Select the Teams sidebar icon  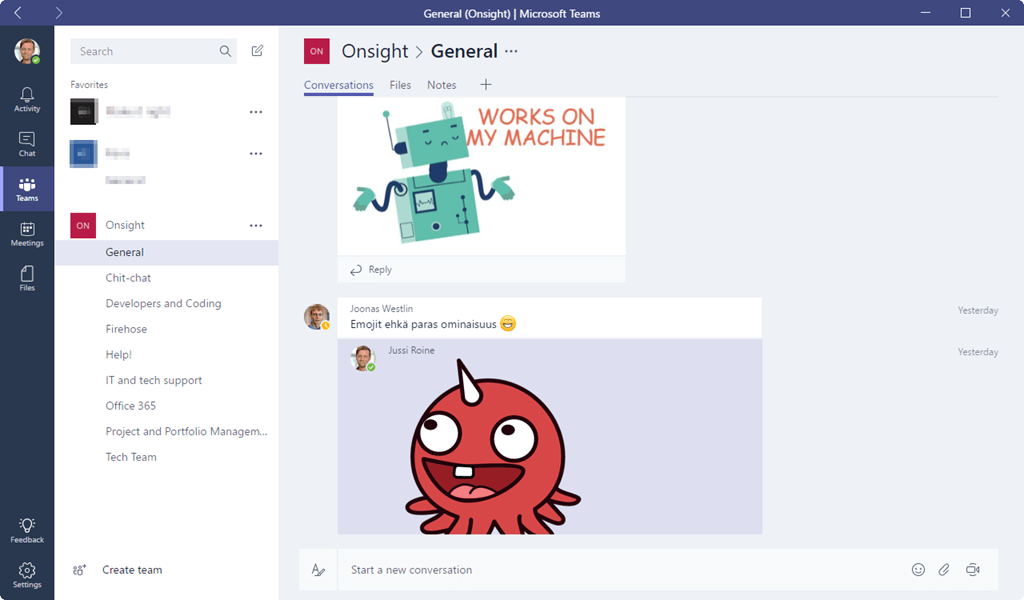[x=27, y=189]
